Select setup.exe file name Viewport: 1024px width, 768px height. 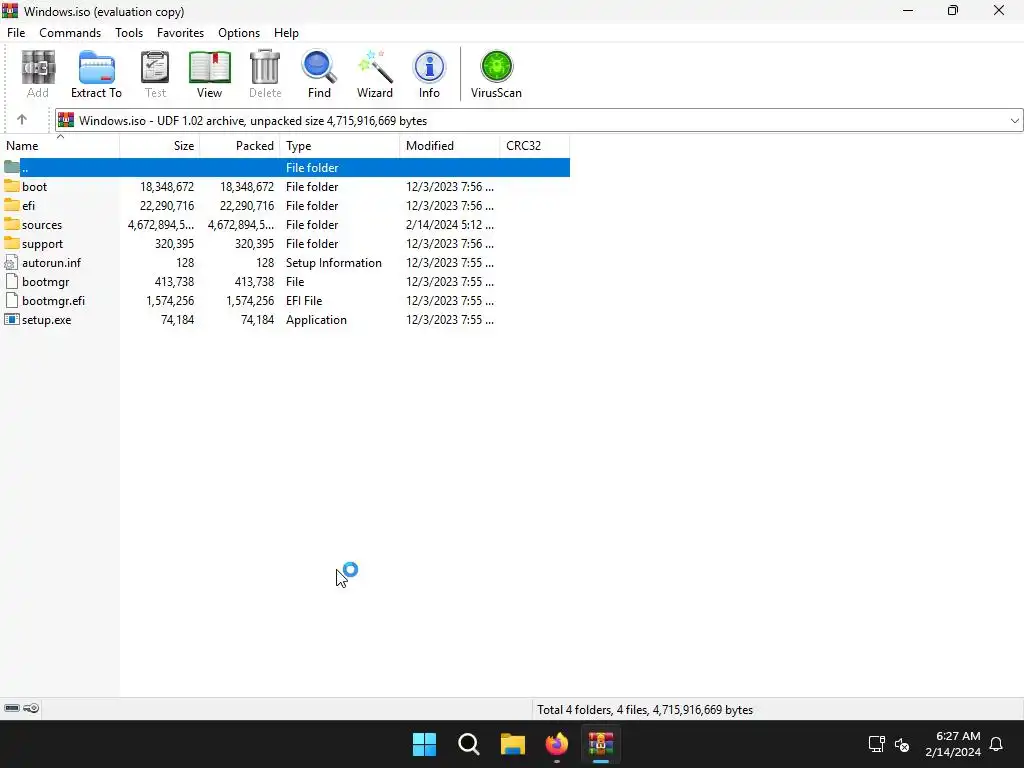point(46,320)
